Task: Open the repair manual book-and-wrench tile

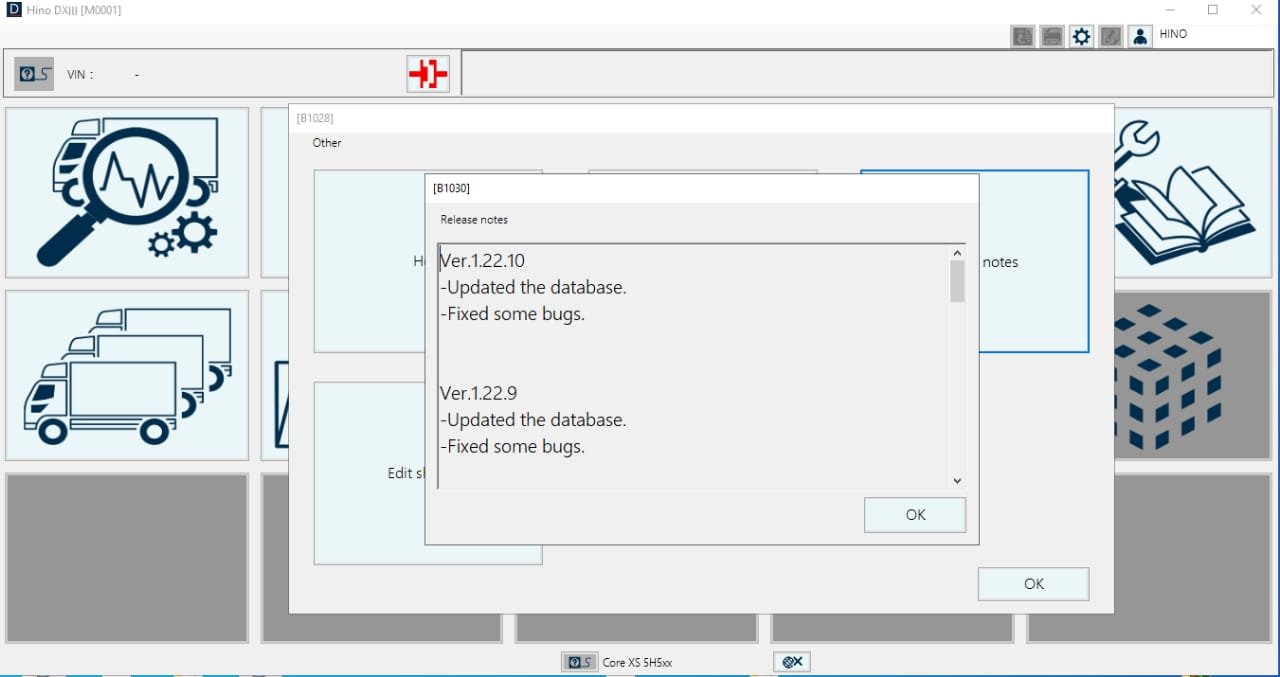Action: point(1186,191)
